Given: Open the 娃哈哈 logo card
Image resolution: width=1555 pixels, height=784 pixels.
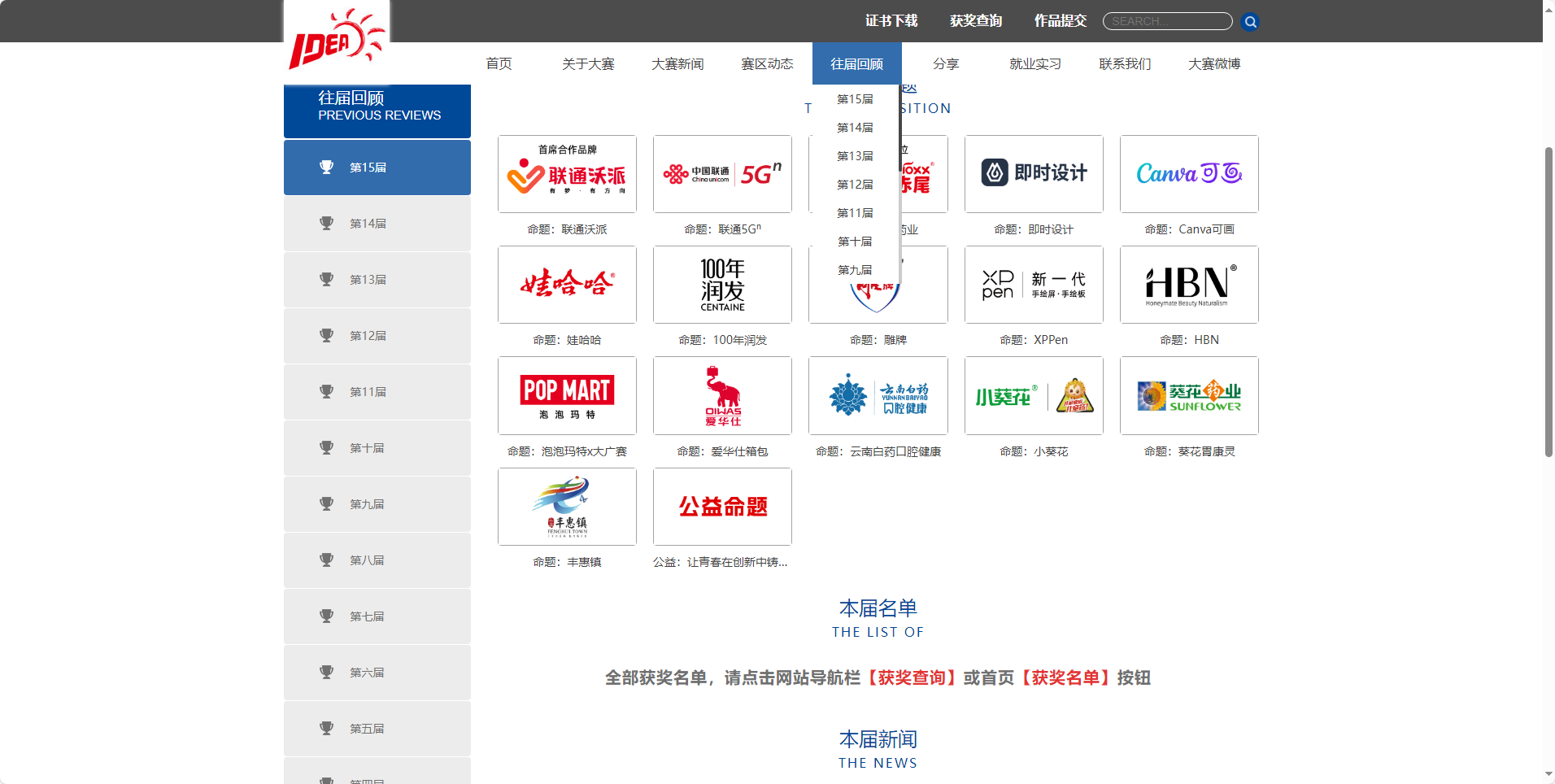Looking at the screenshot, I should point(567,285).
